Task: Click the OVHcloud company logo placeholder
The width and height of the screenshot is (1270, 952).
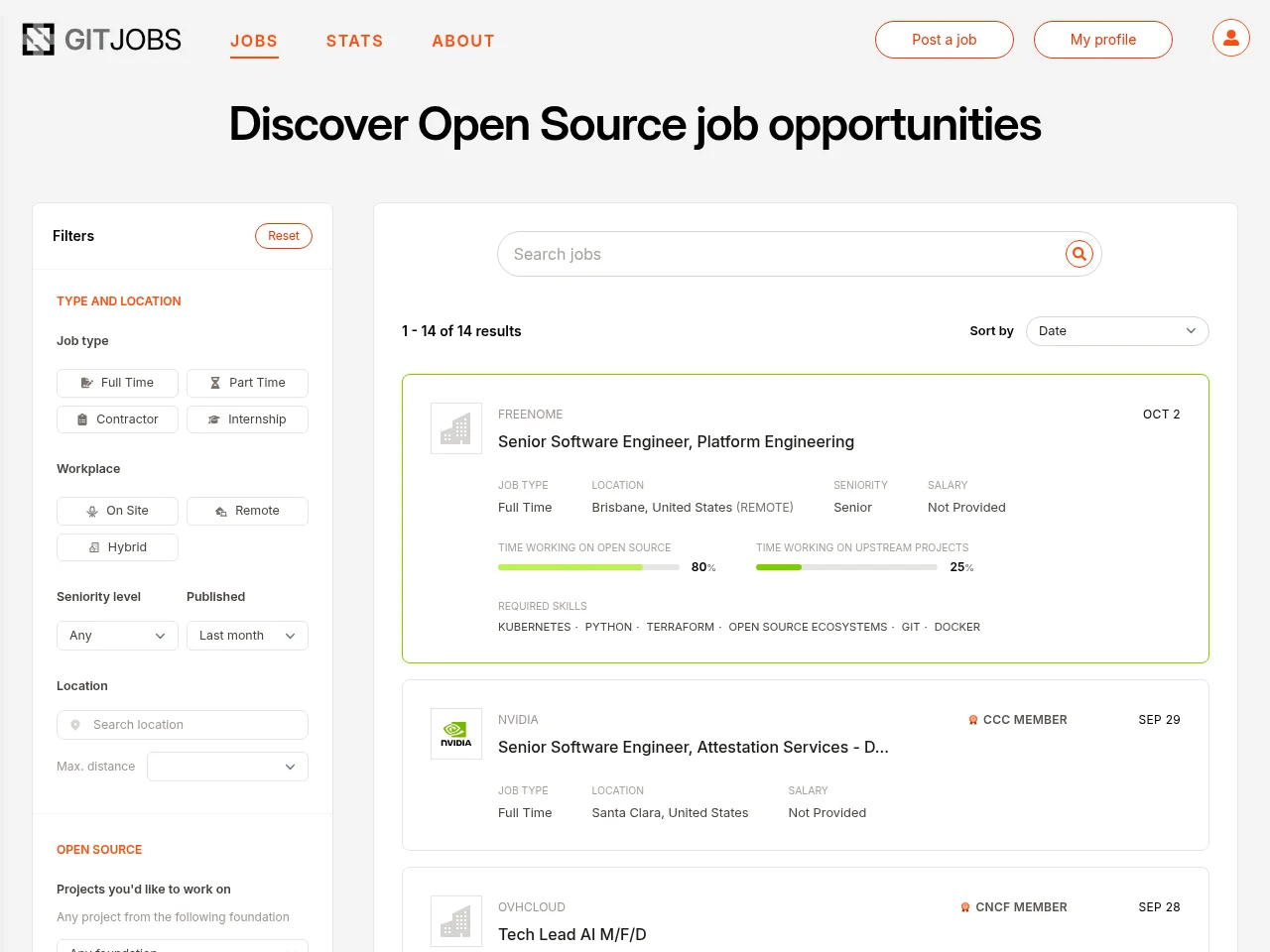Action: [x=456, y=921]
